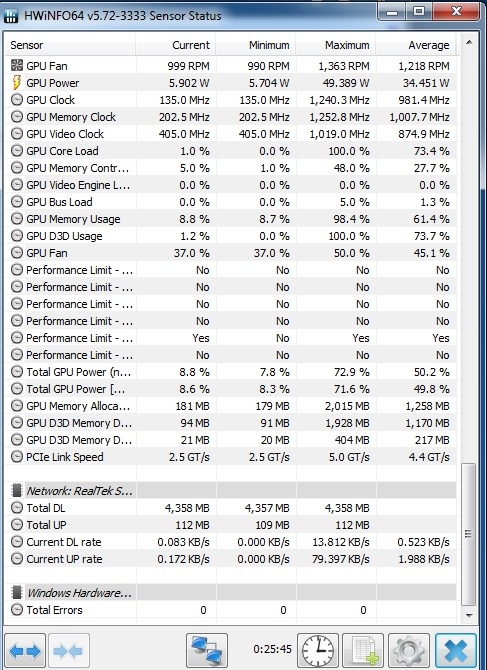Click the GPU Fan RPM fan icon
The image size is (487, 670).
pyautogui.click(x=17, y=65)
